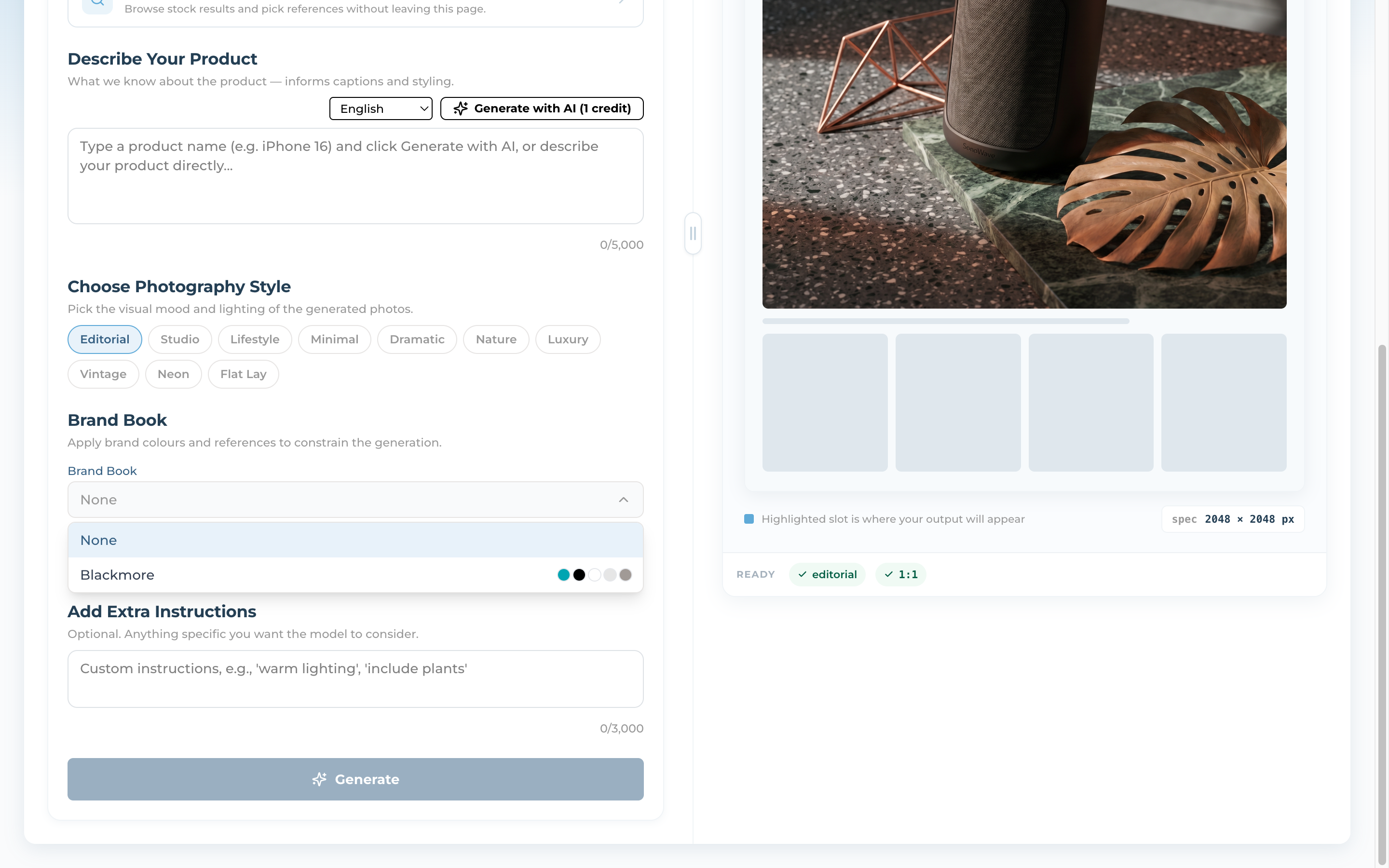This screenshot has height=868, width=1389.
Task: Click the progress bar under the preview image
Action: click(x=945, y=321)
